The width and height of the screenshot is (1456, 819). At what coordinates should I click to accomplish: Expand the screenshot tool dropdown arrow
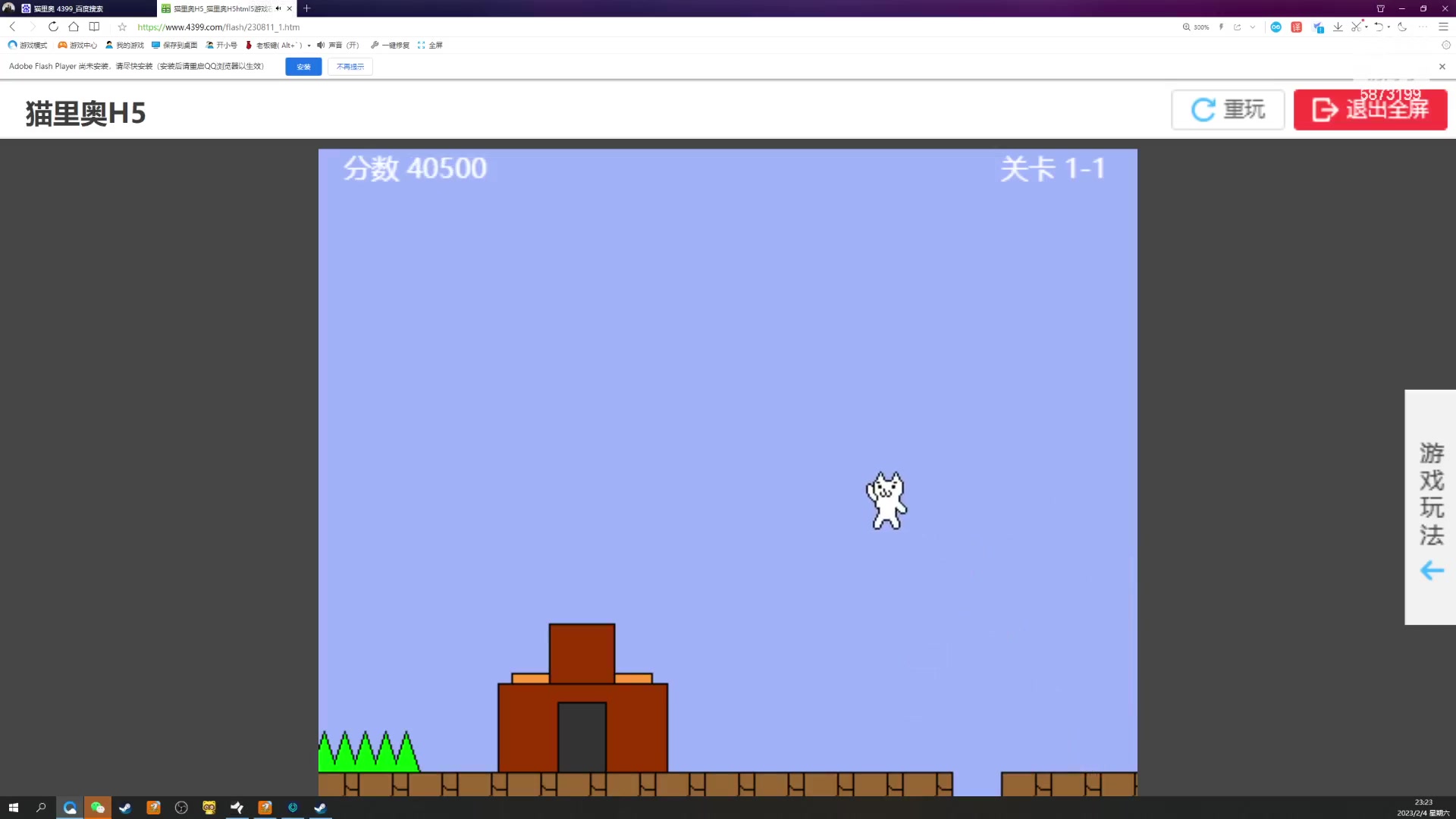pos(1367,27)
